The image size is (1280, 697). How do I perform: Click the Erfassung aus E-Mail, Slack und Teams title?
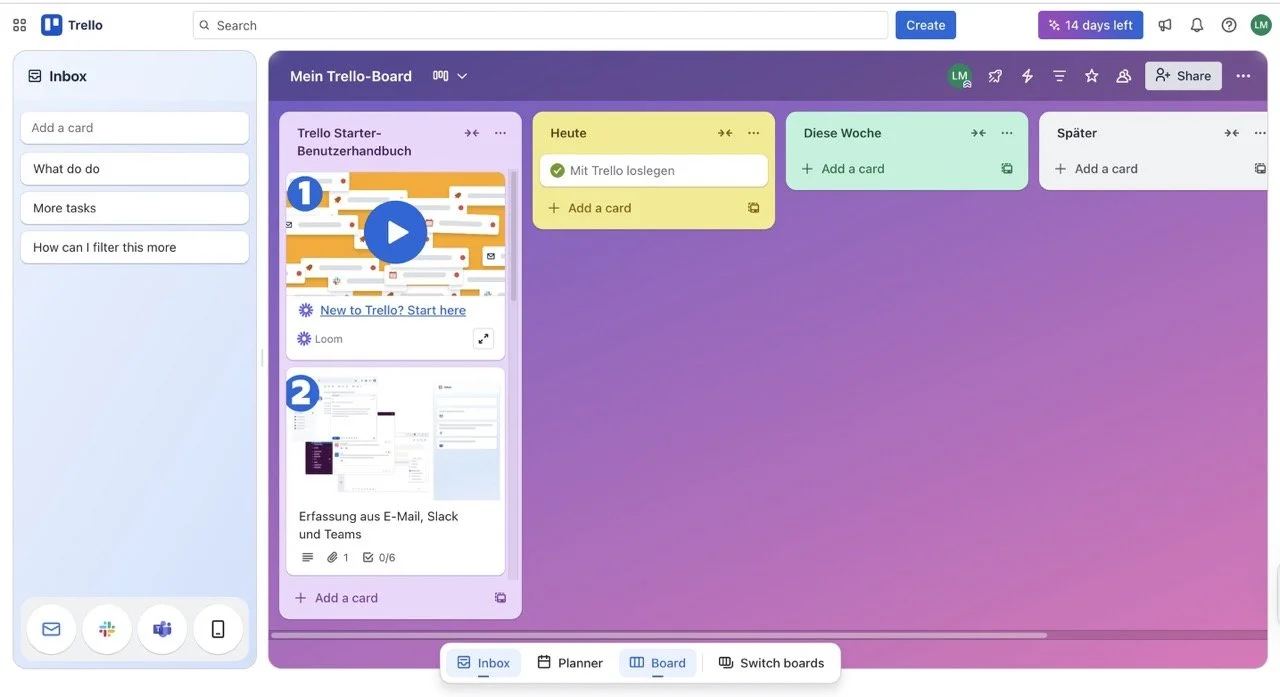pos(378,525)
